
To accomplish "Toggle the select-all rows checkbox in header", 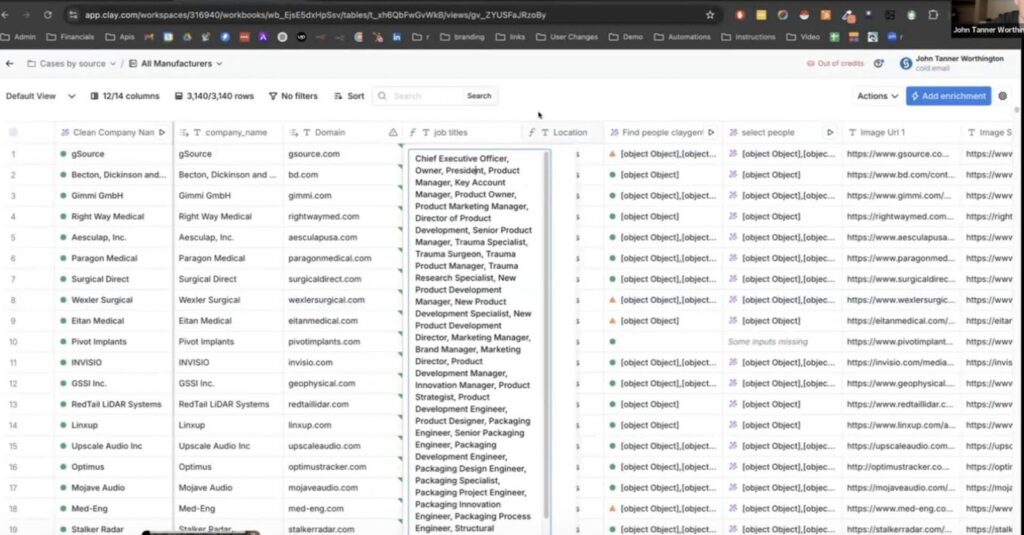I will [13, 132].
